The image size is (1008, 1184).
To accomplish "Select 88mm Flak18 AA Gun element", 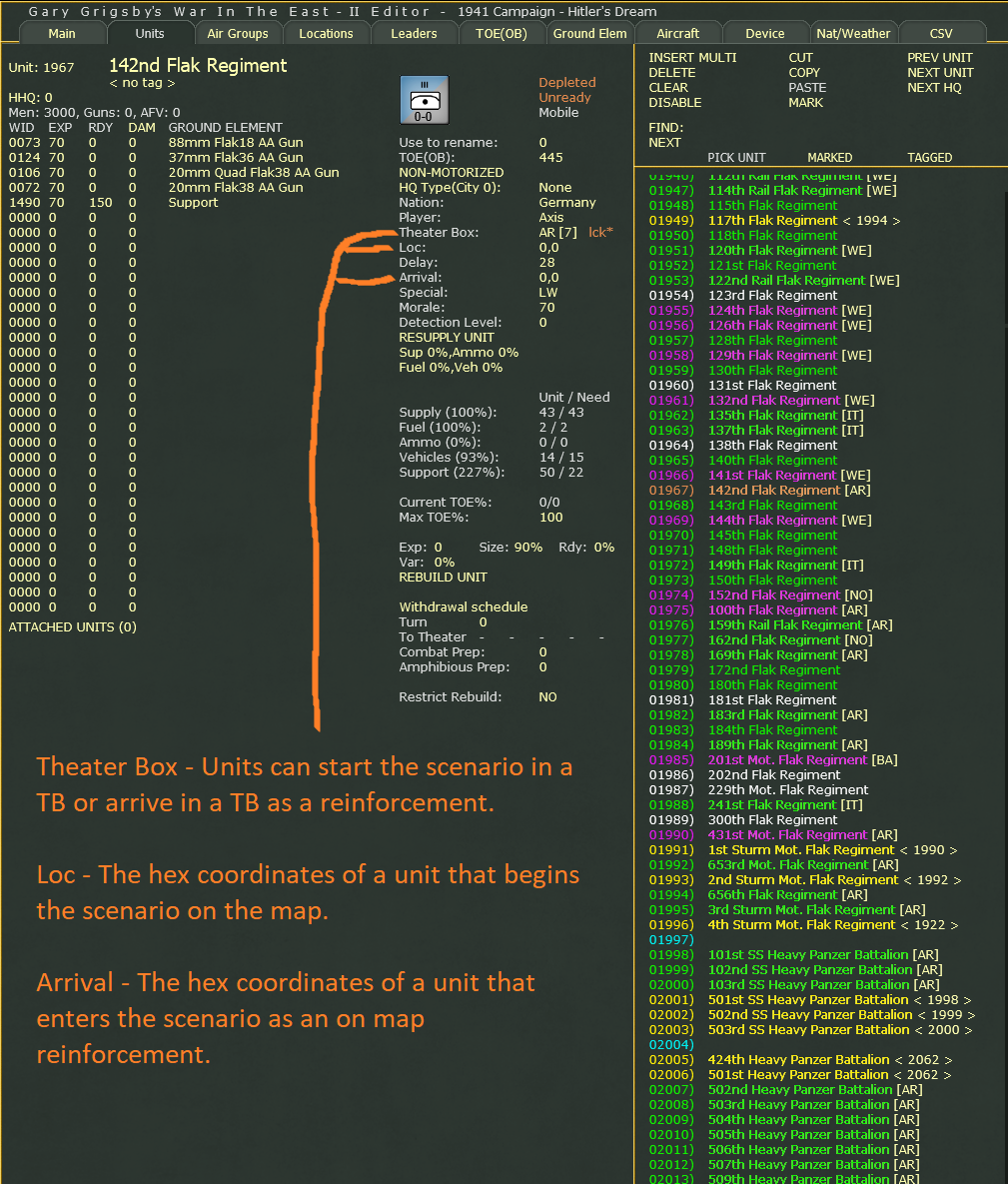I will coord(236,143).
